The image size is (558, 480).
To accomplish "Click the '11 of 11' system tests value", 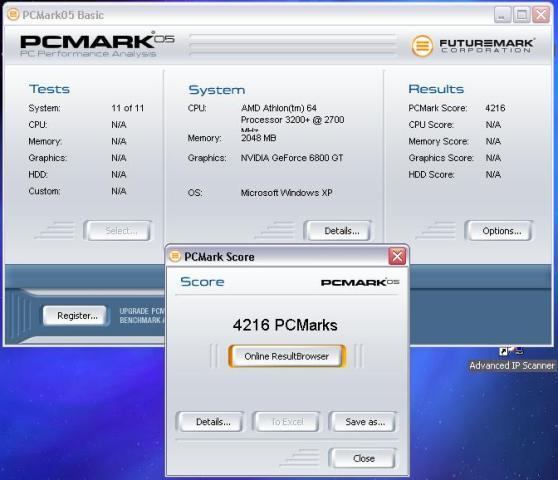I will [127, 108].
